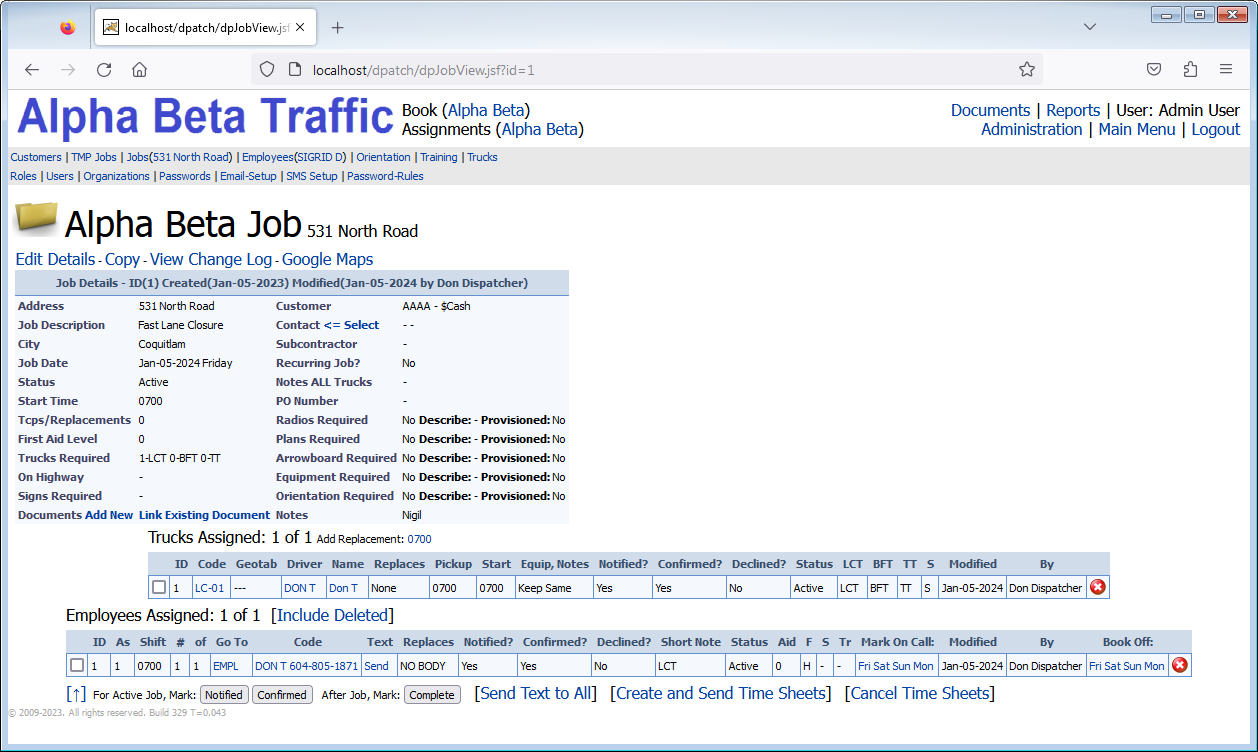Bookmark this page with the star icon
The image size is (1258, 752).
pos(1026,70)
